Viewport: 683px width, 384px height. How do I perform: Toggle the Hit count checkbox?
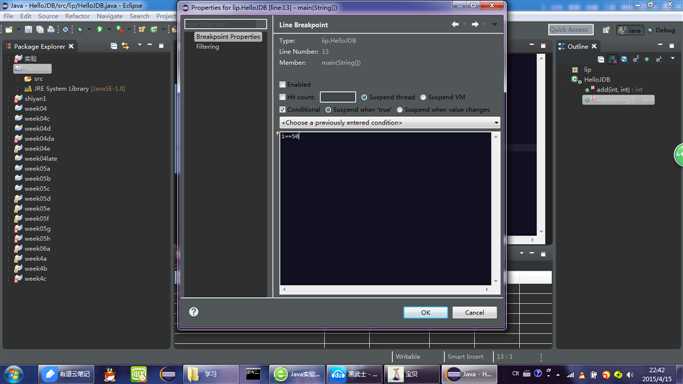point(283,97)
